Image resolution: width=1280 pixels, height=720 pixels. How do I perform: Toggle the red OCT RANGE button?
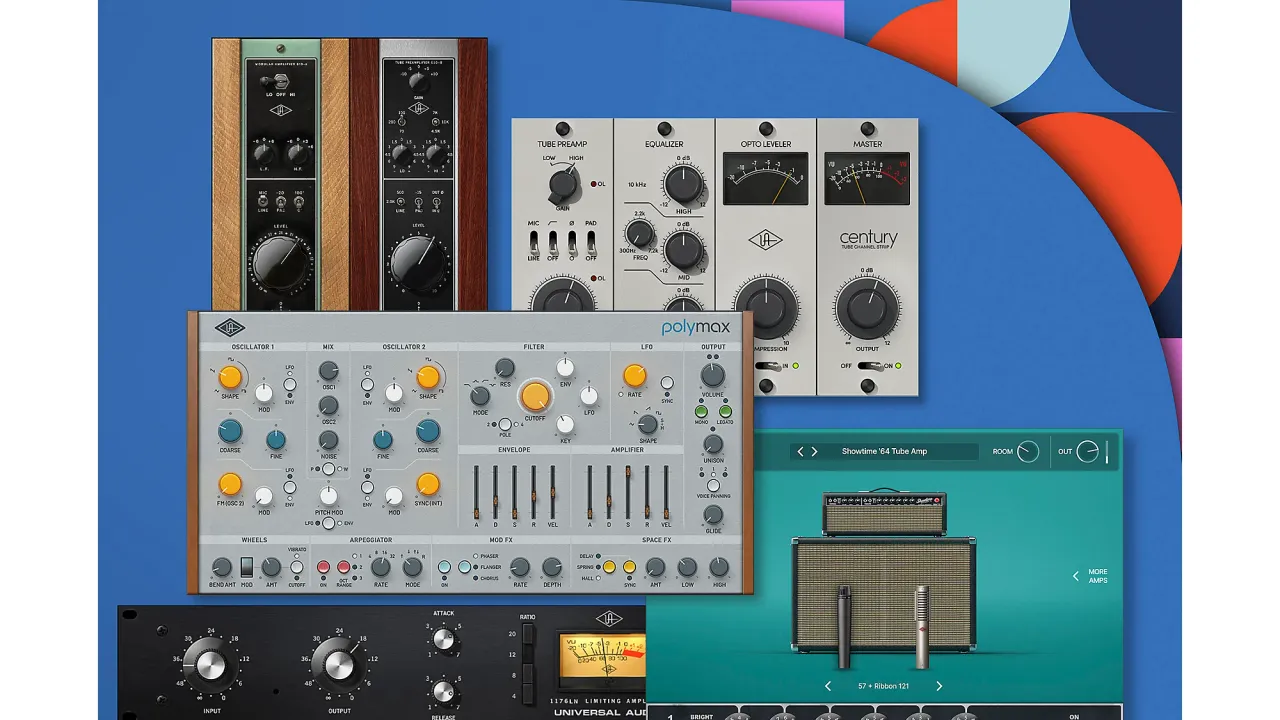(x=343, y=567)
